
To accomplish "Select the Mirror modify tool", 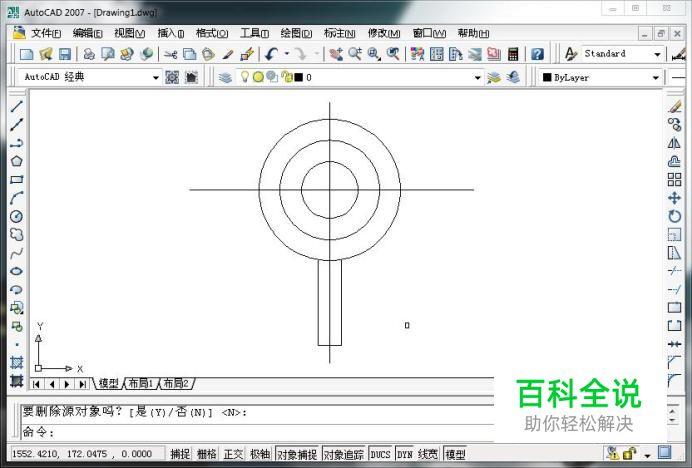I will click(x=674, y=143).
